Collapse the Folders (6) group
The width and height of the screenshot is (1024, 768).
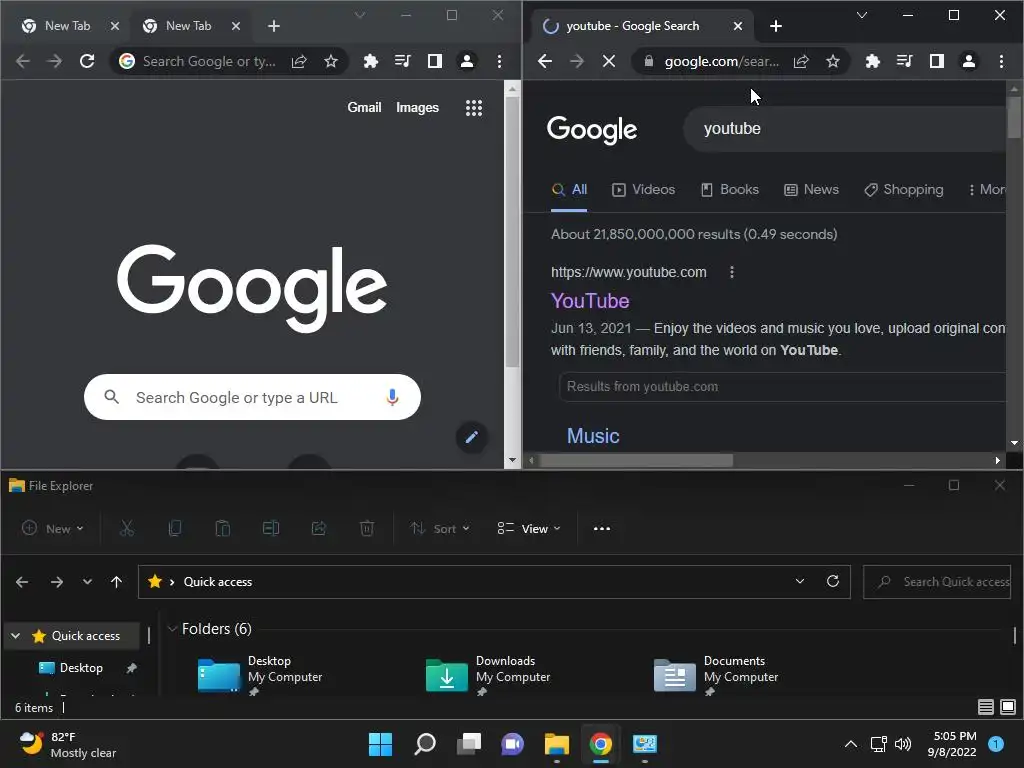point(172,629)
